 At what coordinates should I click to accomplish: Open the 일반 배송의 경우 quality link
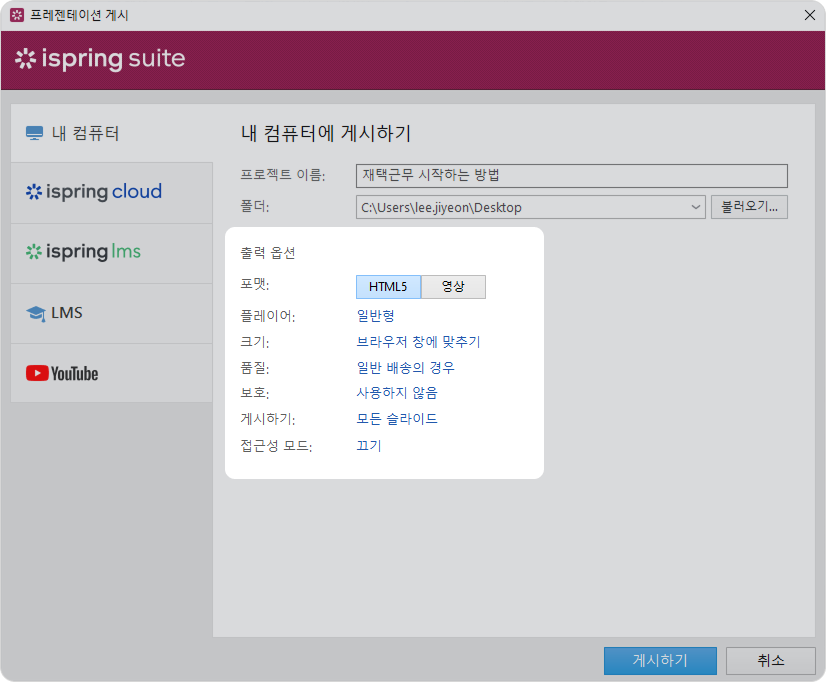coord(405,368)
